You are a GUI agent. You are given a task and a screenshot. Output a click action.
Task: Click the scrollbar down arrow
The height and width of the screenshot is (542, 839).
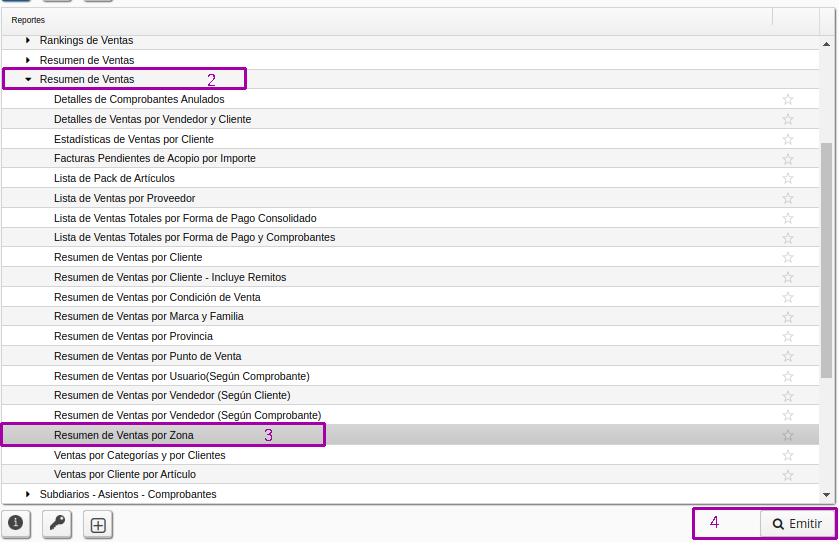826,495
